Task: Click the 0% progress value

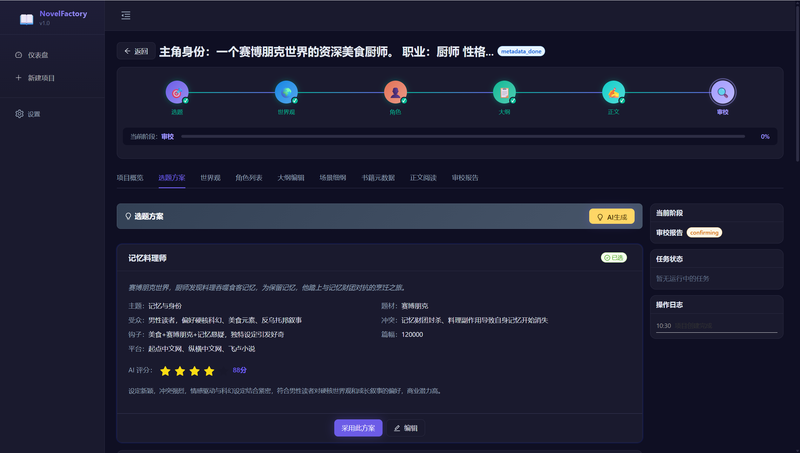Action: point(765,137)
